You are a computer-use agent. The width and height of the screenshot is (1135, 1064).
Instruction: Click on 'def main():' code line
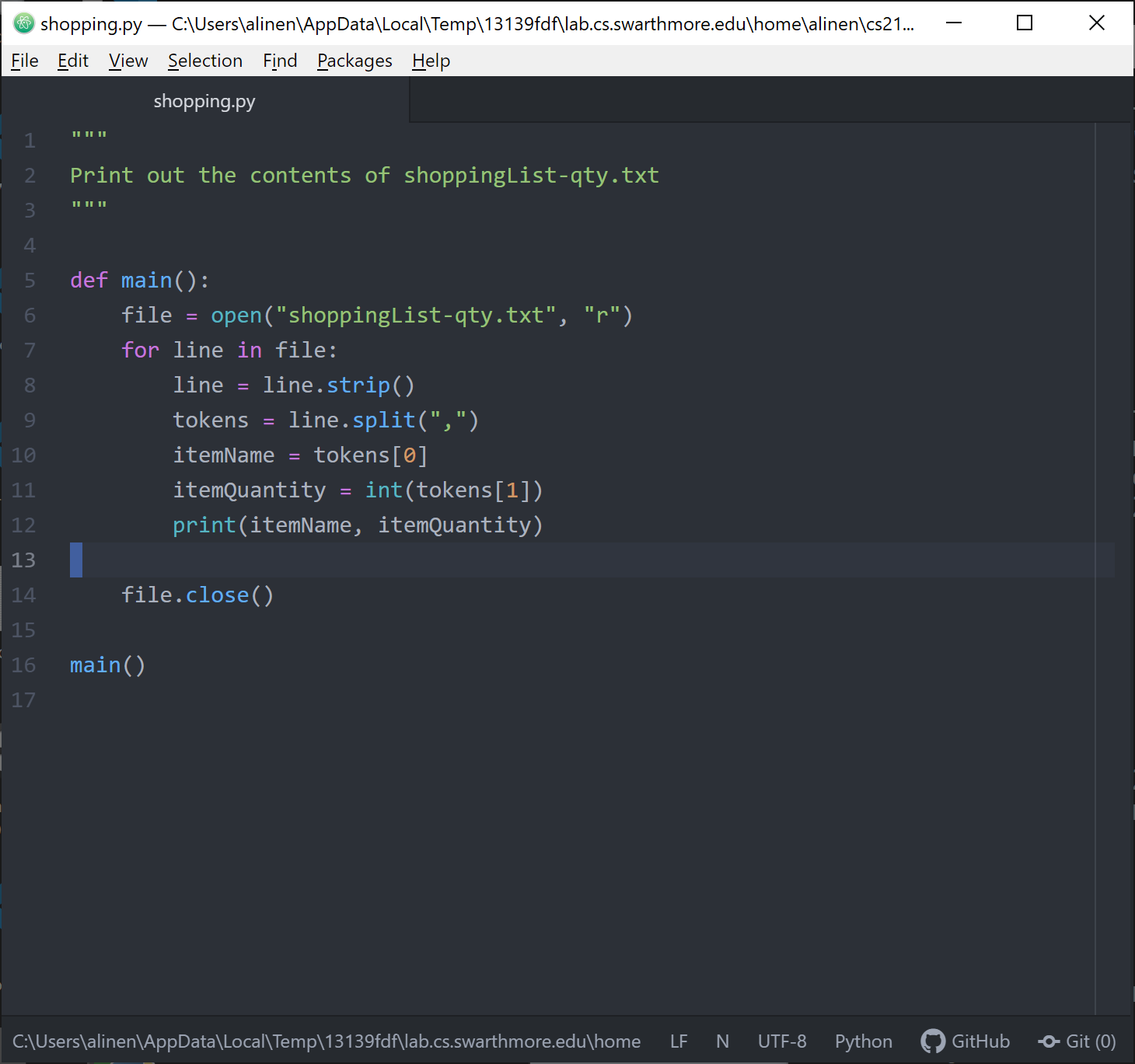click(x=140, y=281)
